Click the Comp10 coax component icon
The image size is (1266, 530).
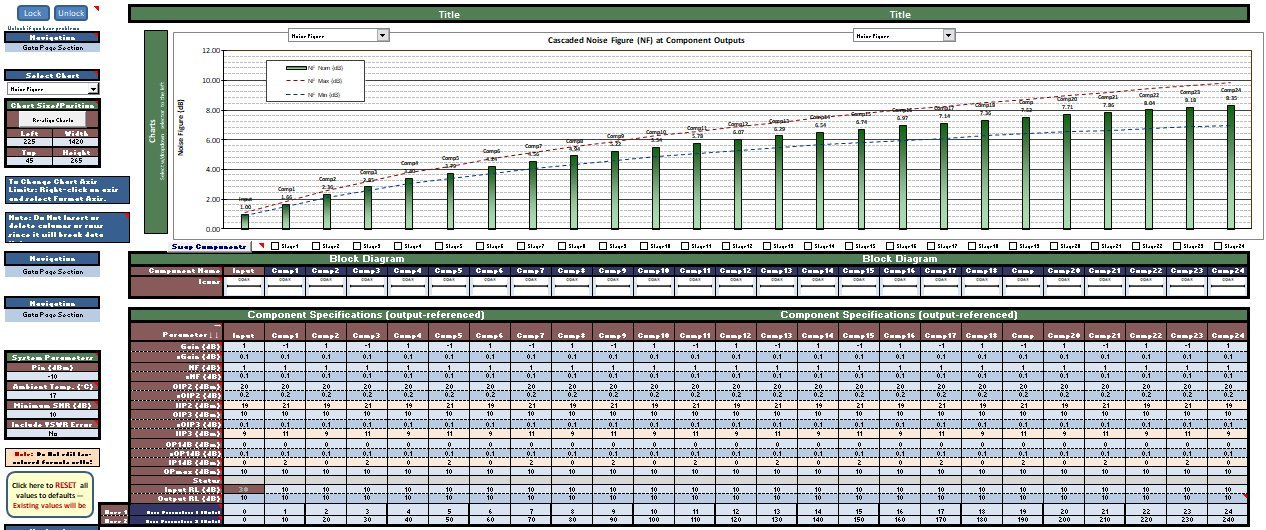[x=655, y=287]
